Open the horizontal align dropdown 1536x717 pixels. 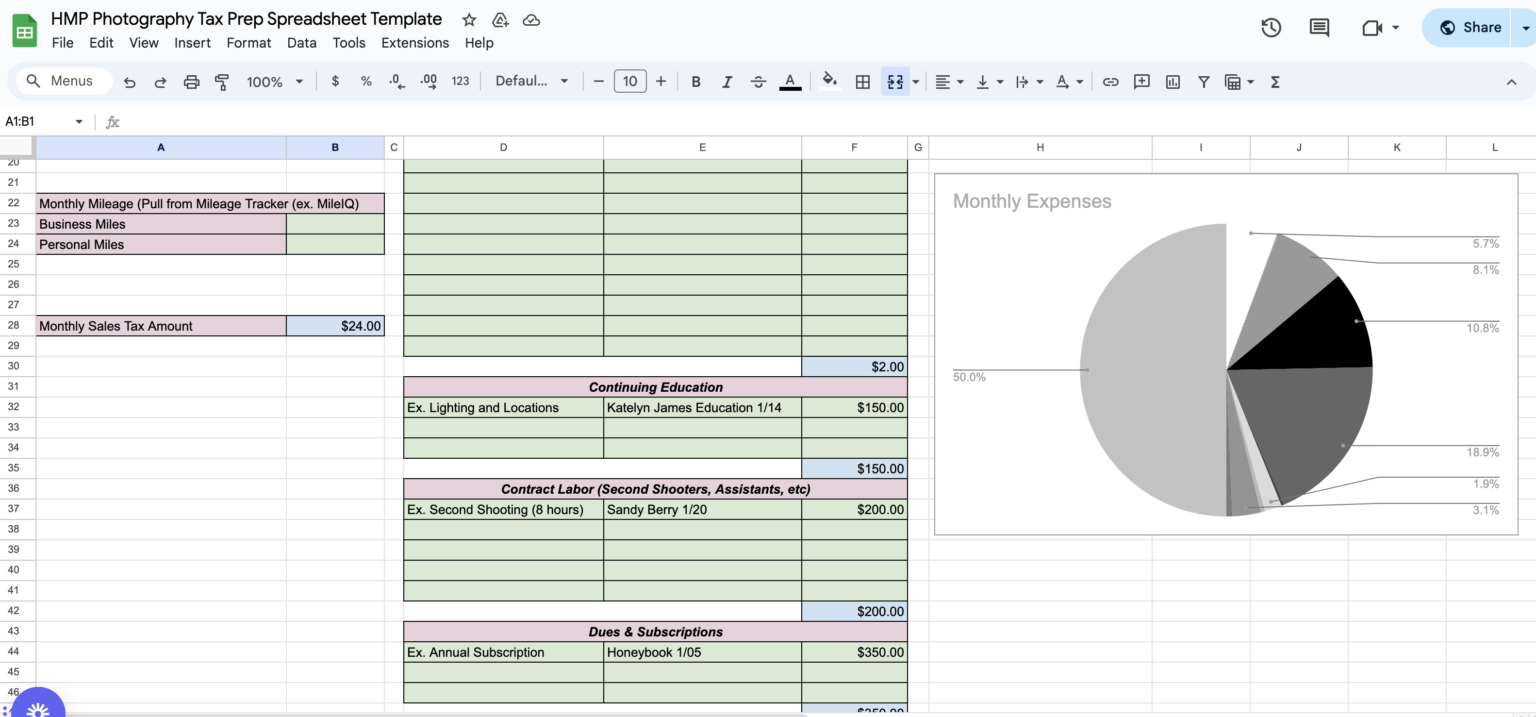click(947, 81)
